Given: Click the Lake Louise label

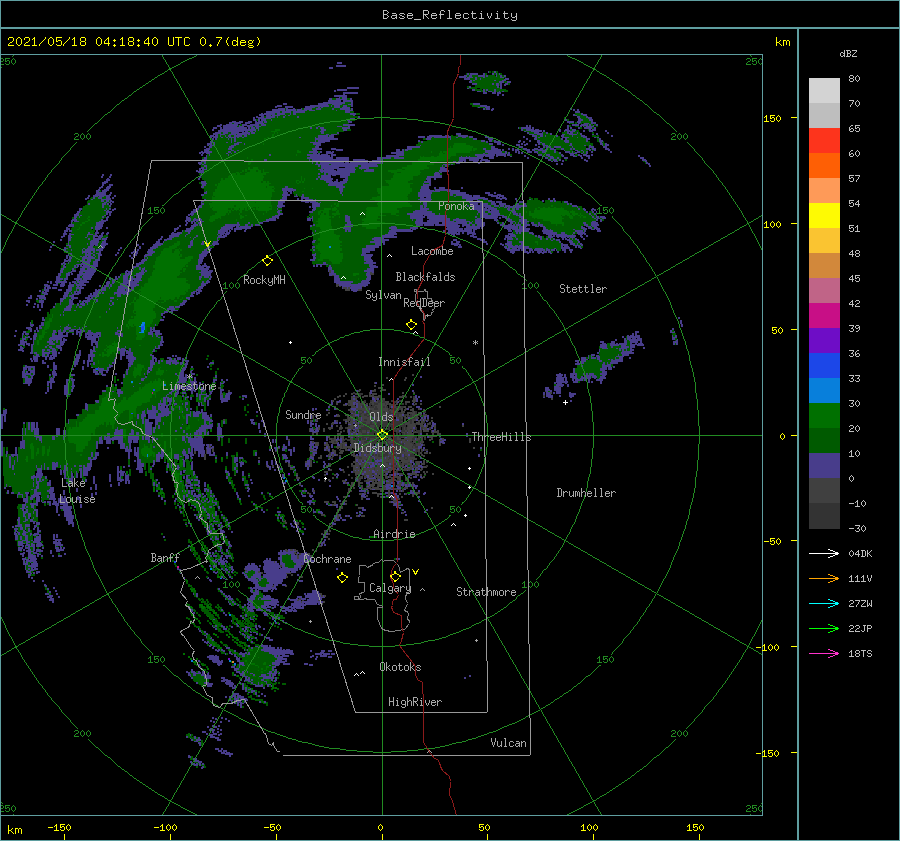Looking at the screenshot, I should 77,491.
